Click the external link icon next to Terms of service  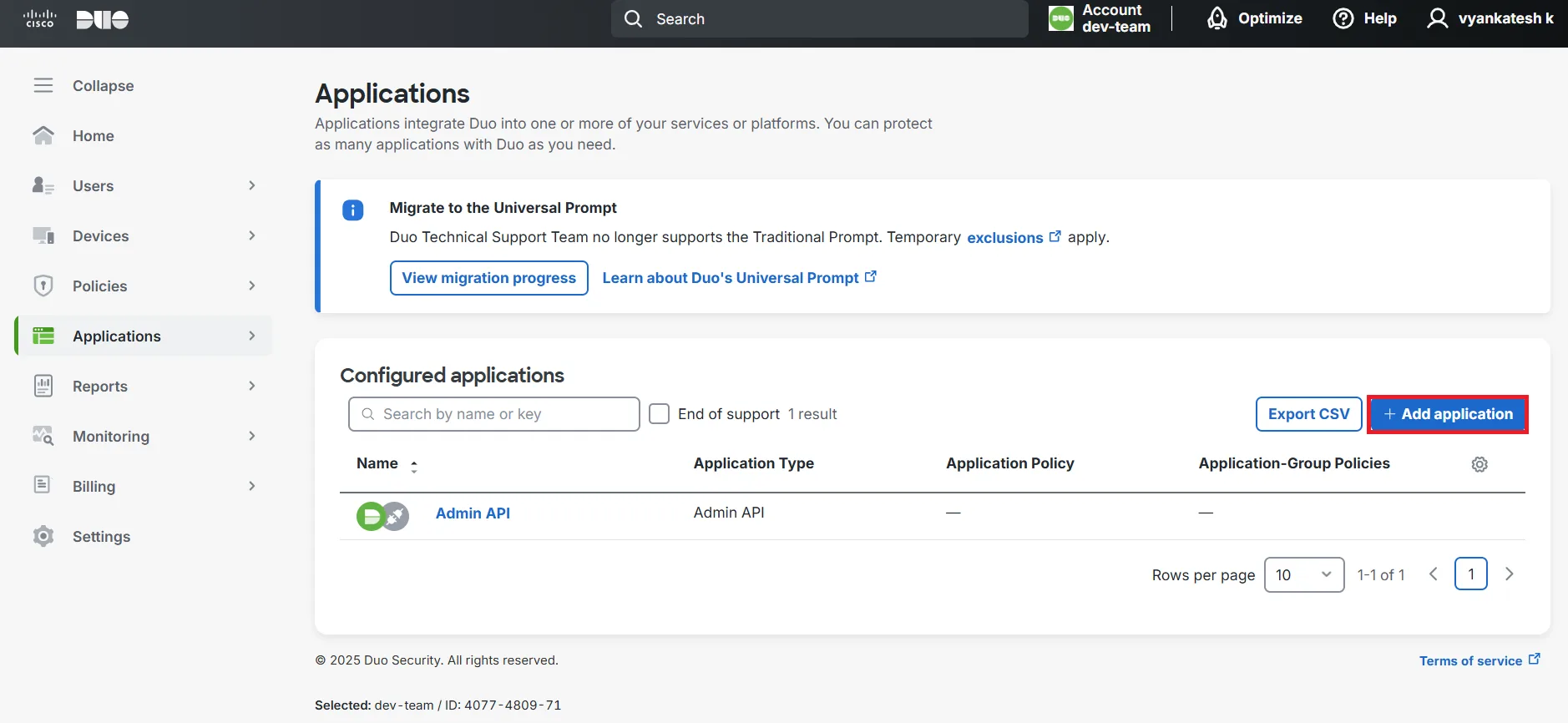[1535, 659]
